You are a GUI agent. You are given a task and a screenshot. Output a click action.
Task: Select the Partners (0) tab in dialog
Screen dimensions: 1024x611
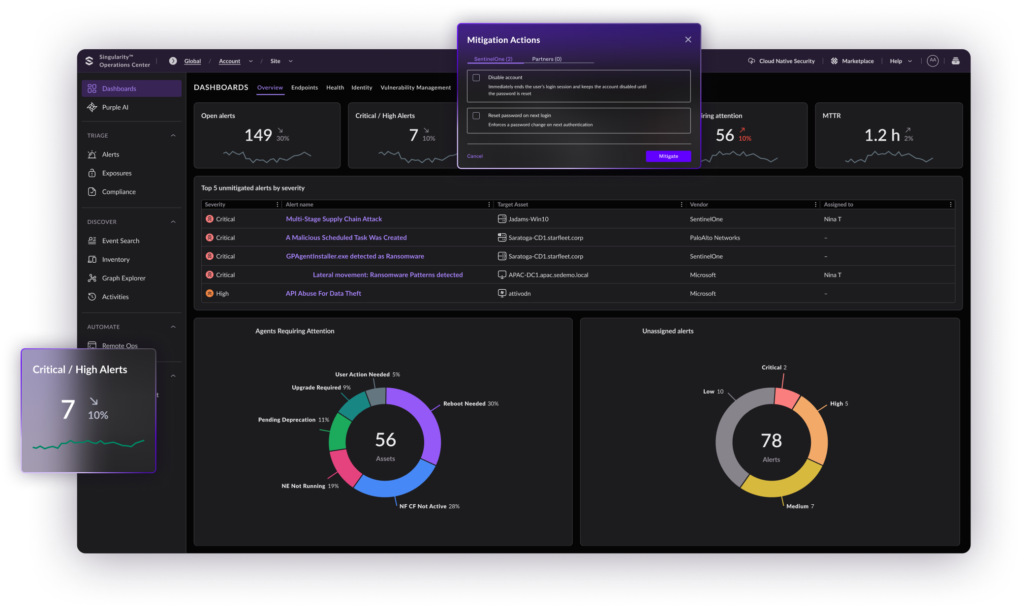coord(547,59)
